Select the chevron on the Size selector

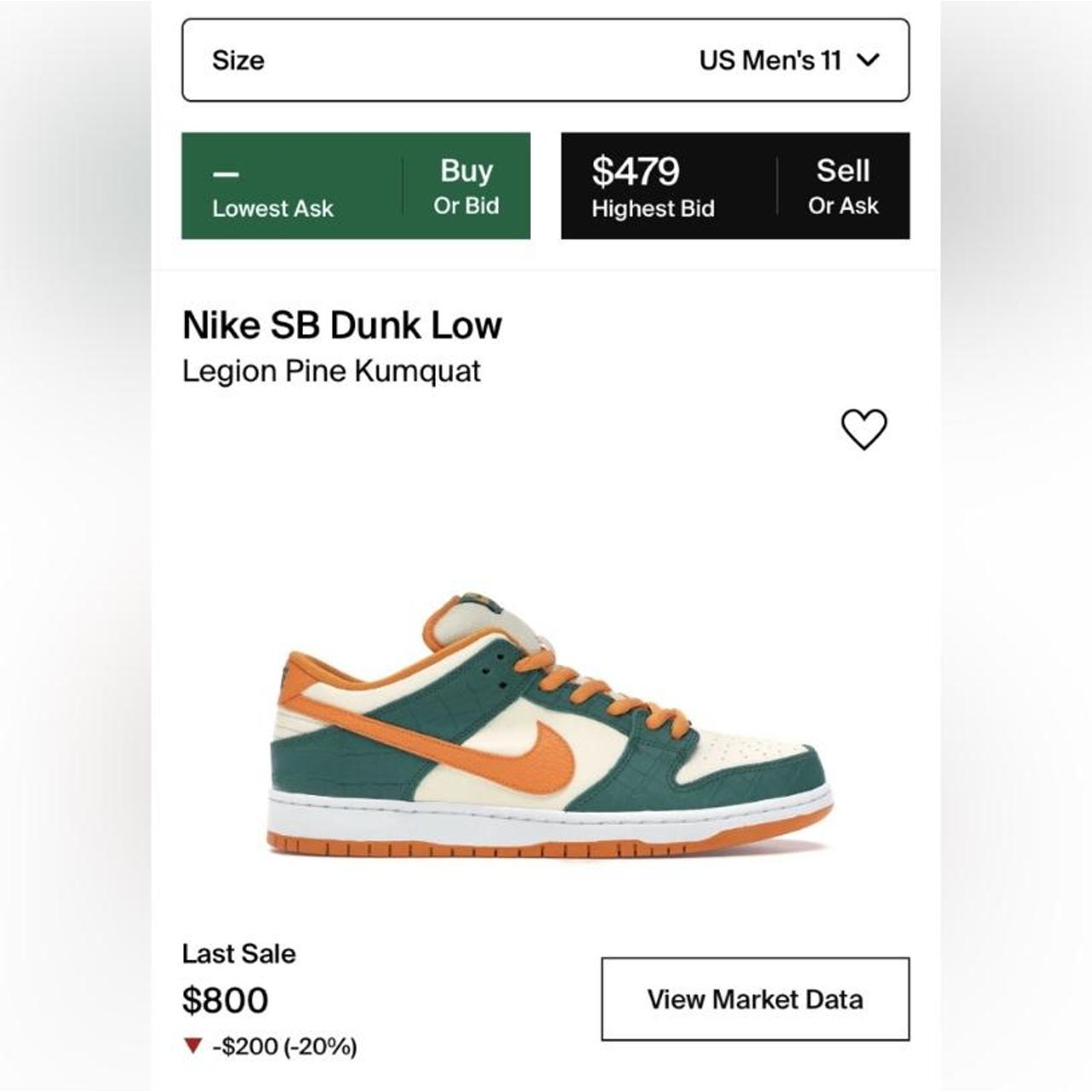point(870,60)
